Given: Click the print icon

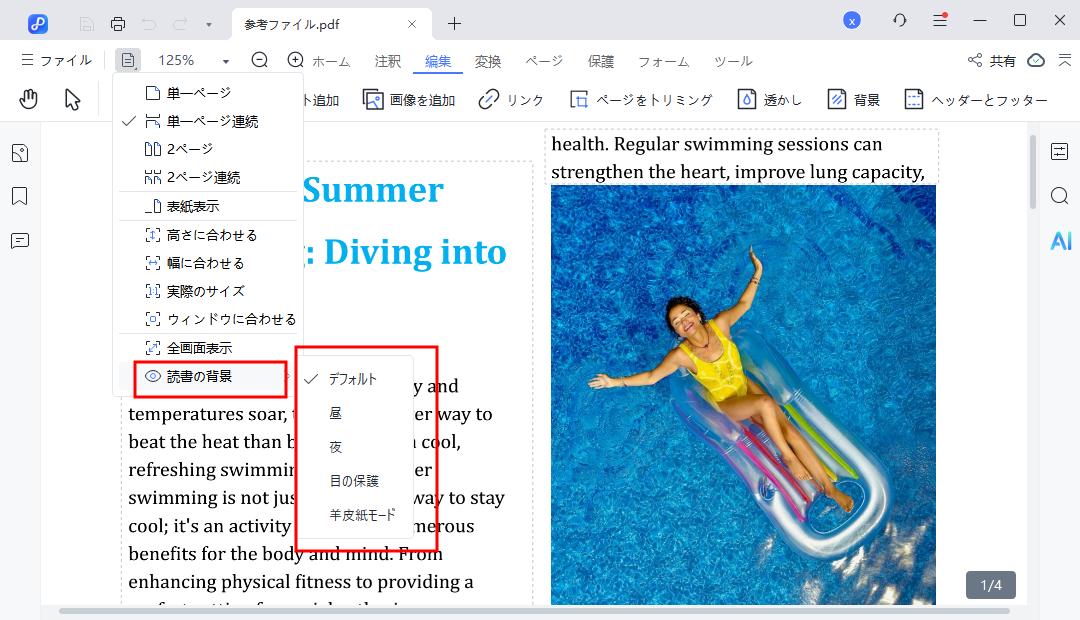Looking at the screenshot, I should pyautogui.click(x=118, y=23).
